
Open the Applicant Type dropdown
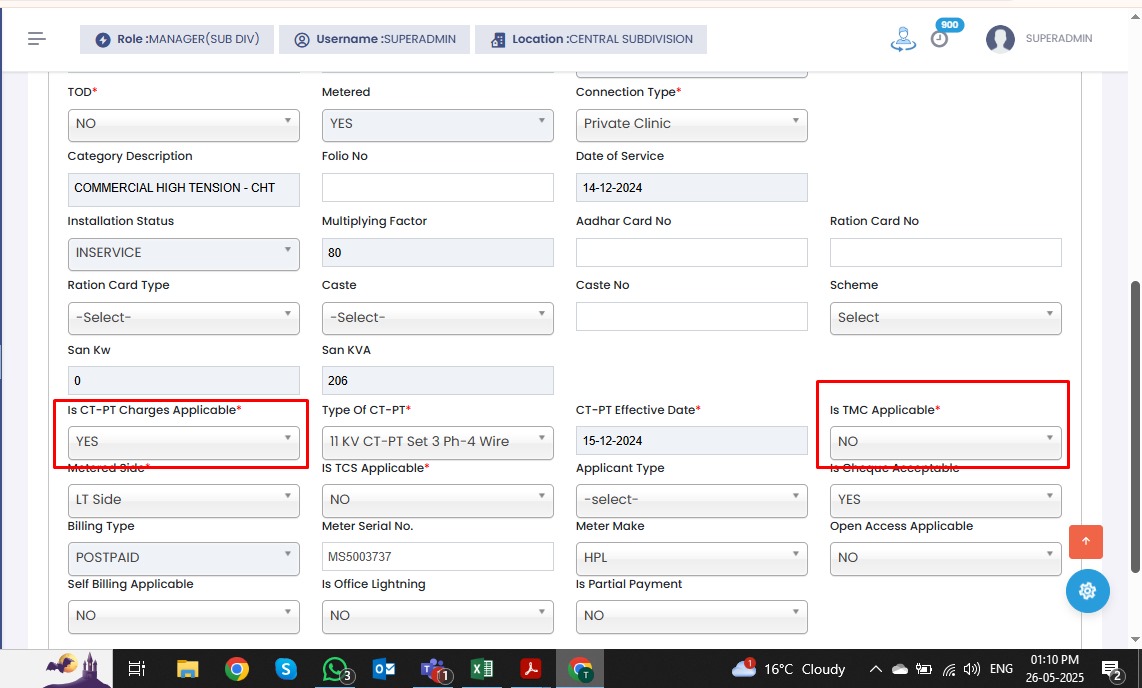(691, 500)
